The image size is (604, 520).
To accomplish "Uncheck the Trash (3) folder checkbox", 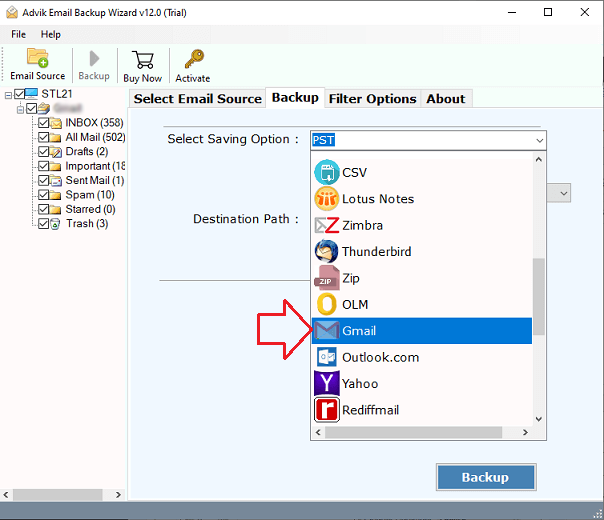I will coord(43,224).
